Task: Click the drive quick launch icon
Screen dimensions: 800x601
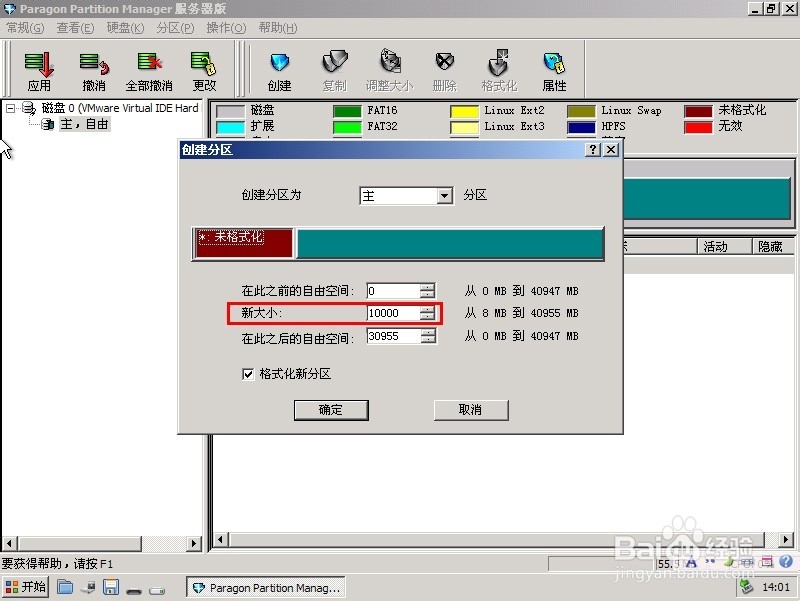Action: tap(157, 590)
